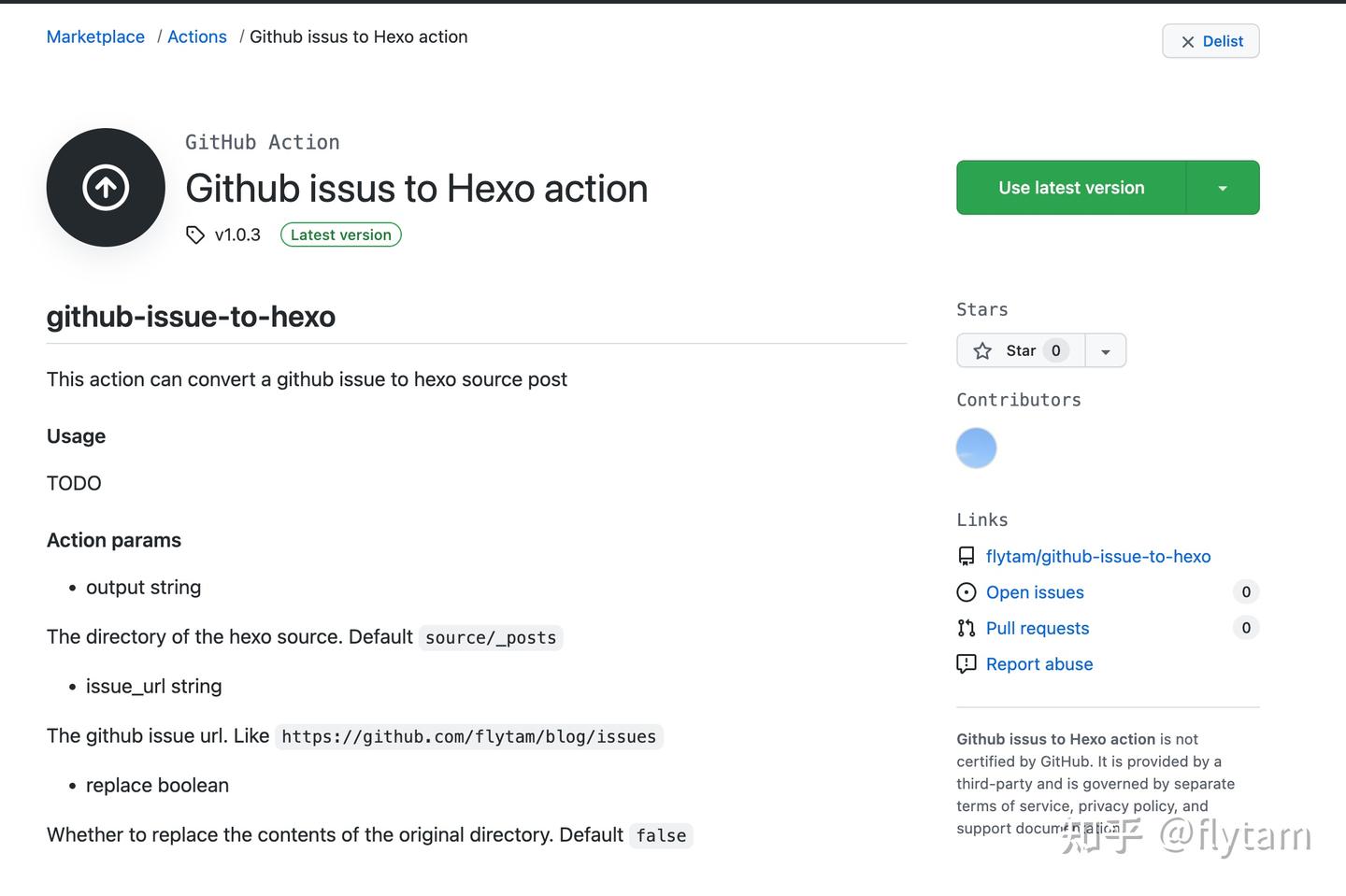Click the Latest version badge
This screenshot has height=896, width=1346.
tap(341, 235)
